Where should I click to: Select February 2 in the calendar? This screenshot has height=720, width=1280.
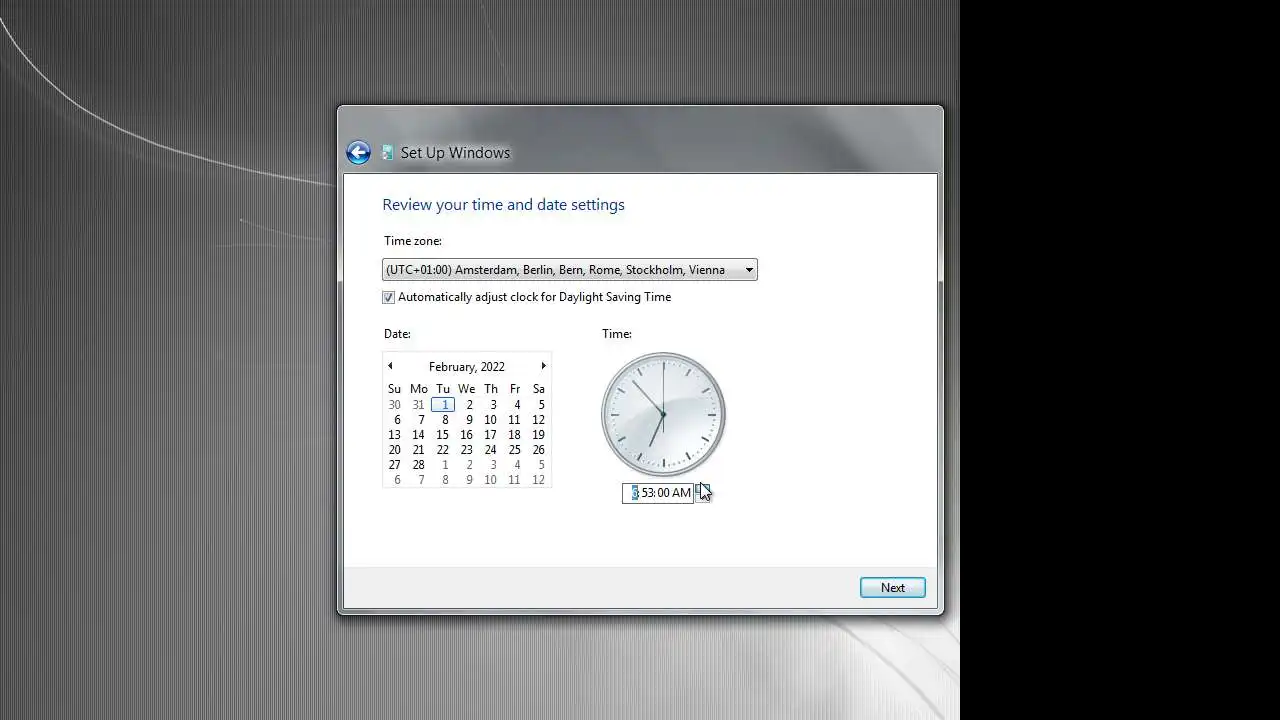pos(467,405)
